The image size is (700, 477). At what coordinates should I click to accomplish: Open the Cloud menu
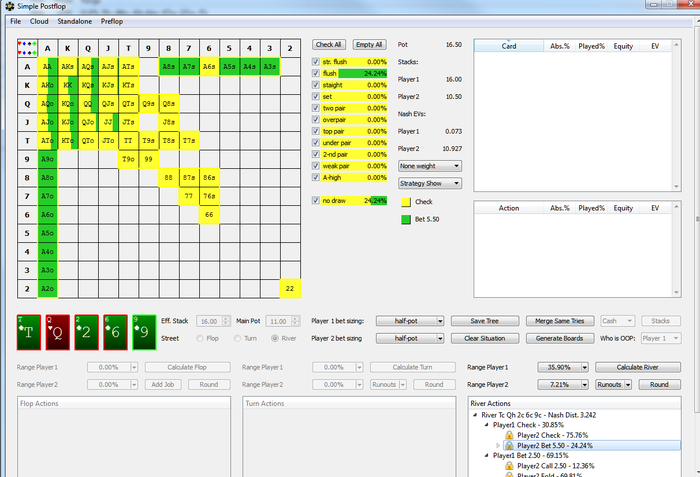pyautogui.click(x=39, y=21)
